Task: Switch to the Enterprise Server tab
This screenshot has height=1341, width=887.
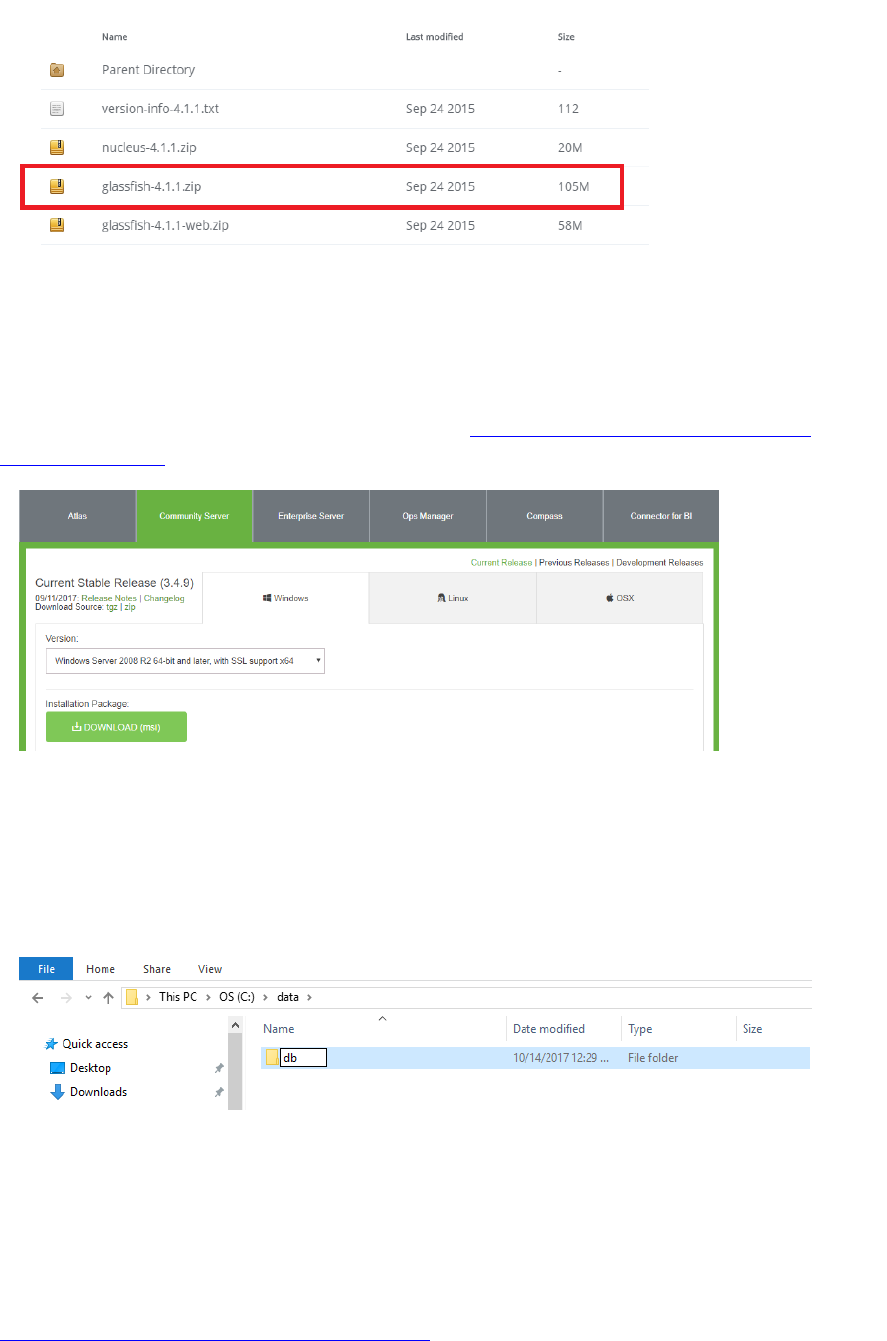Action: point(311,516)
